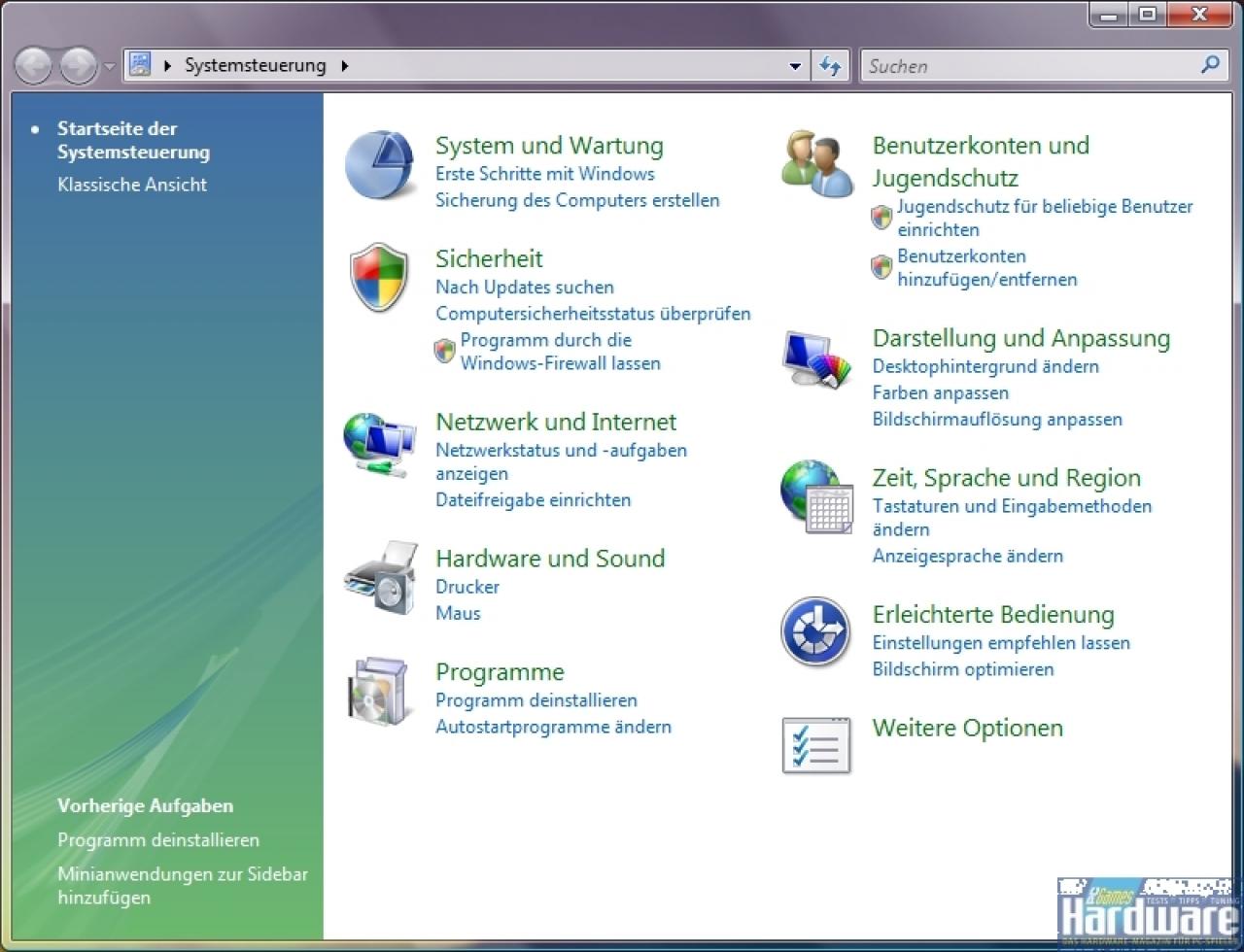This screenshot has width=1244, height=952.
Task: Click the shield icon beside Jugendschutz einrichten link
Action: coord(881,218)
